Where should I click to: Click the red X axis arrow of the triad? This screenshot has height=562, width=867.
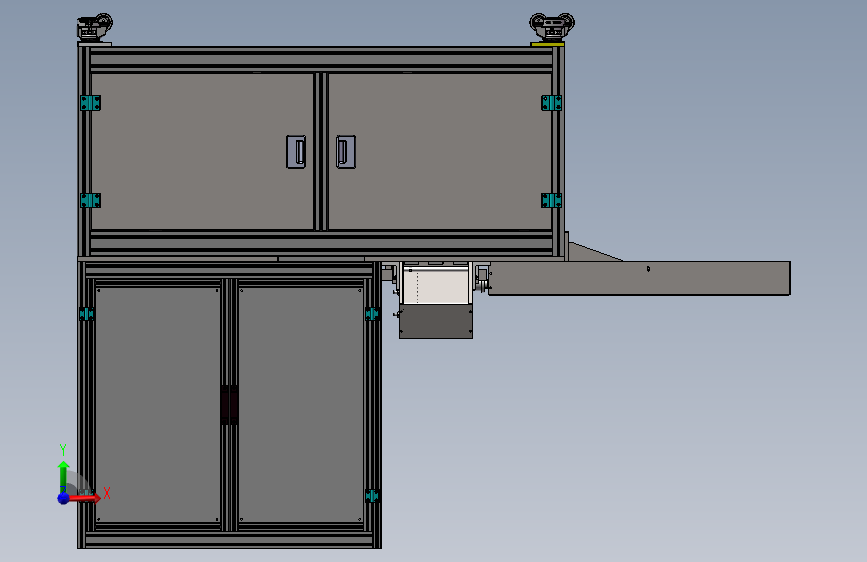tap(86, 498)
